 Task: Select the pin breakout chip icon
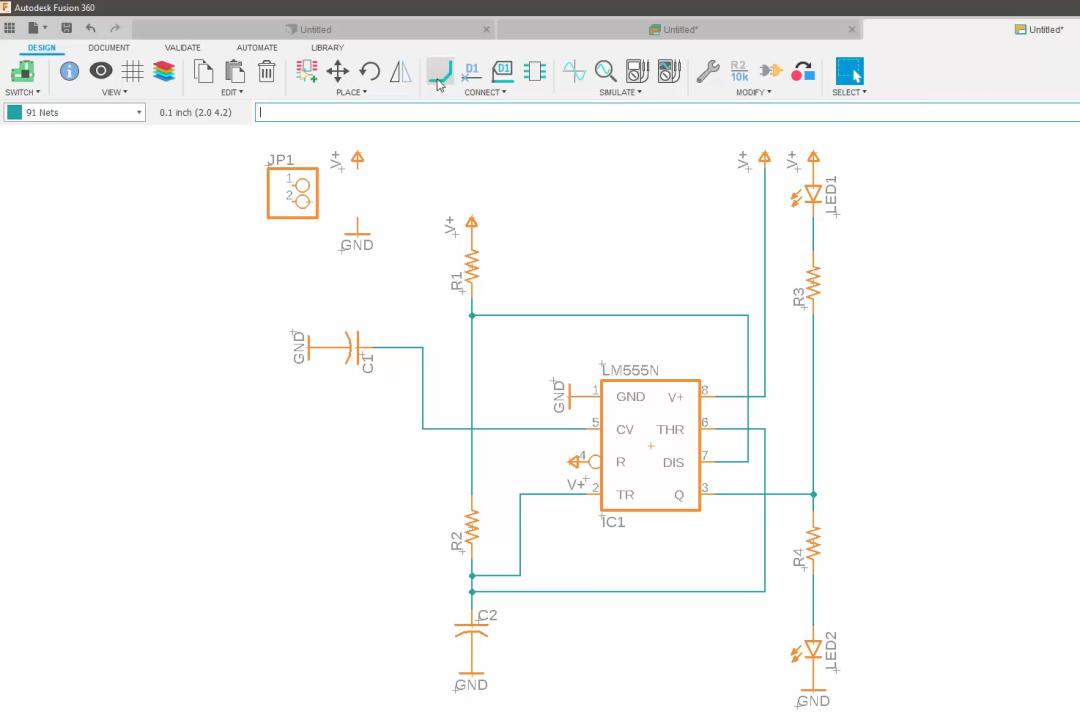(534, 71)
